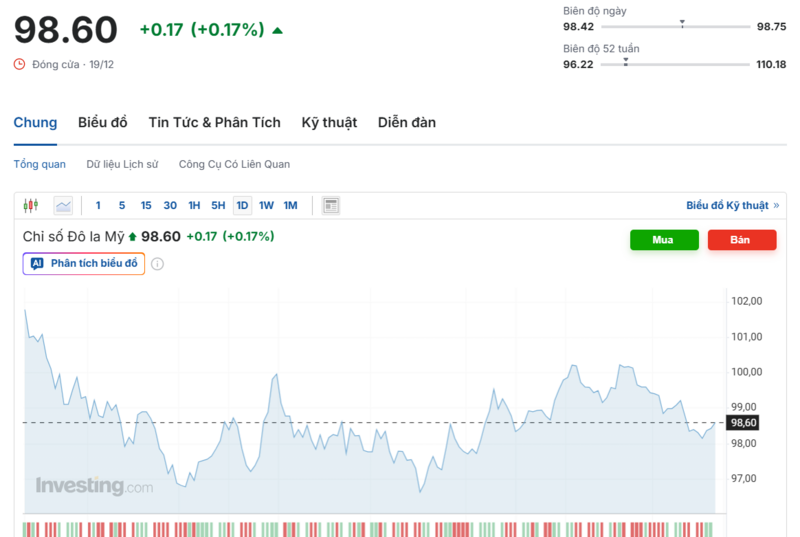Open Dữ liệu Lịch sử sub-tab
The height and width of the screenshot is (537, 800).
point(122,164)
